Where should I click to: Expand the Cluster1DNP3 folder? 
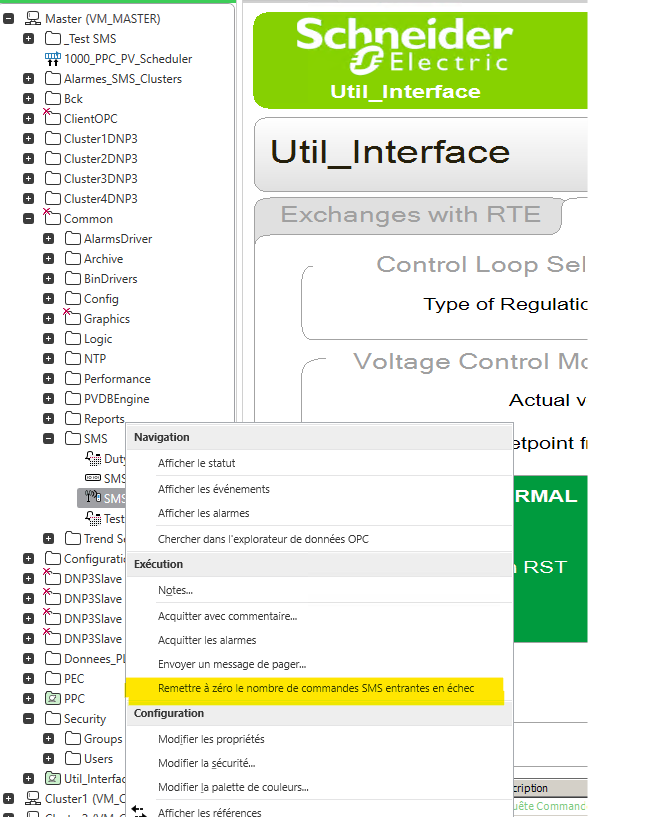29,138
